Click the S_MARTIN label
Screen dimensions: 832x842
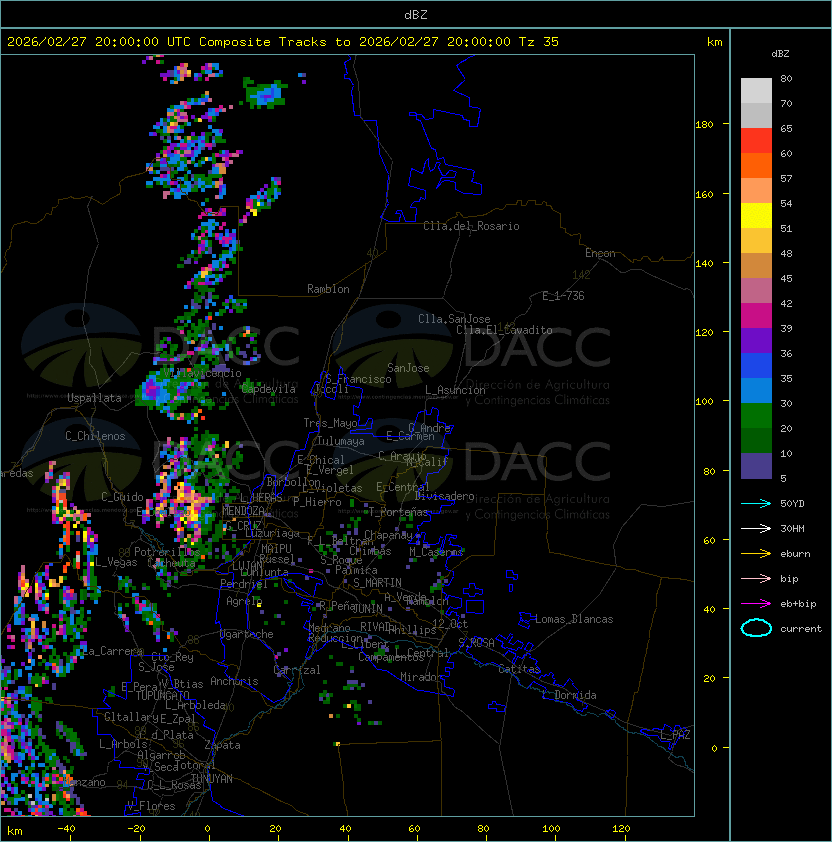coord(377,583)
